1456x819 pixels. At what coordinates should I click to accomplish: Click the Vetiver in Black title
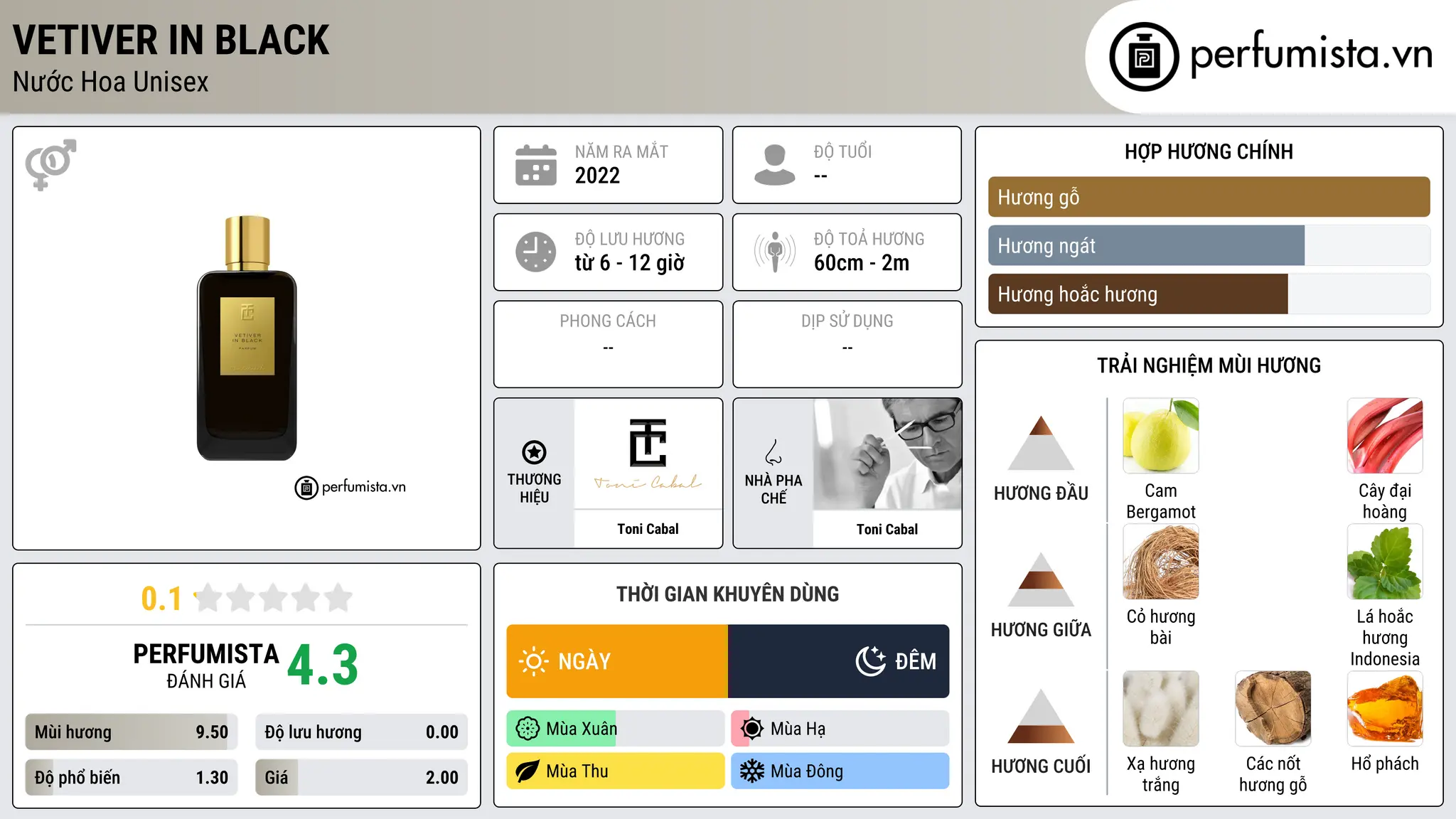pyautogui.click(x=171, y=40)
